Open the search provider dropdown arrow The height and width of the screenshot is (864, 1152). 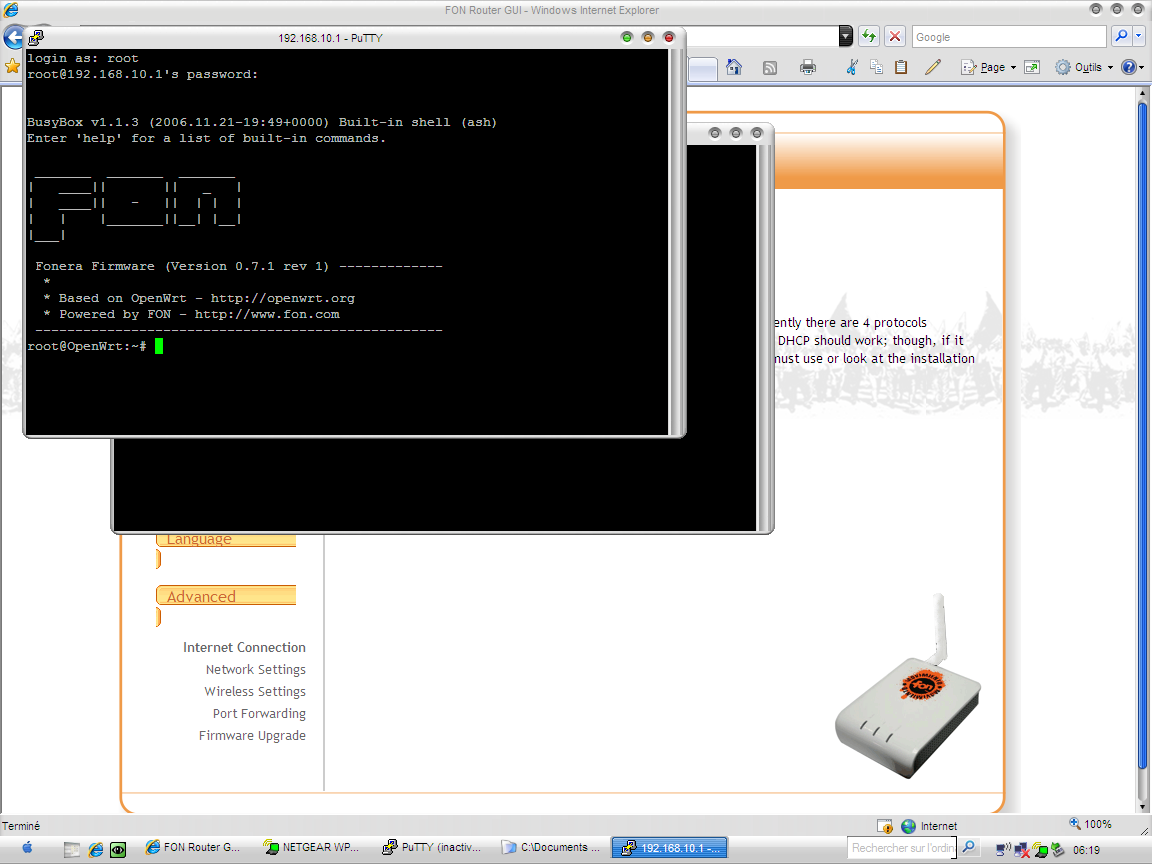(x=1139, y=36)
